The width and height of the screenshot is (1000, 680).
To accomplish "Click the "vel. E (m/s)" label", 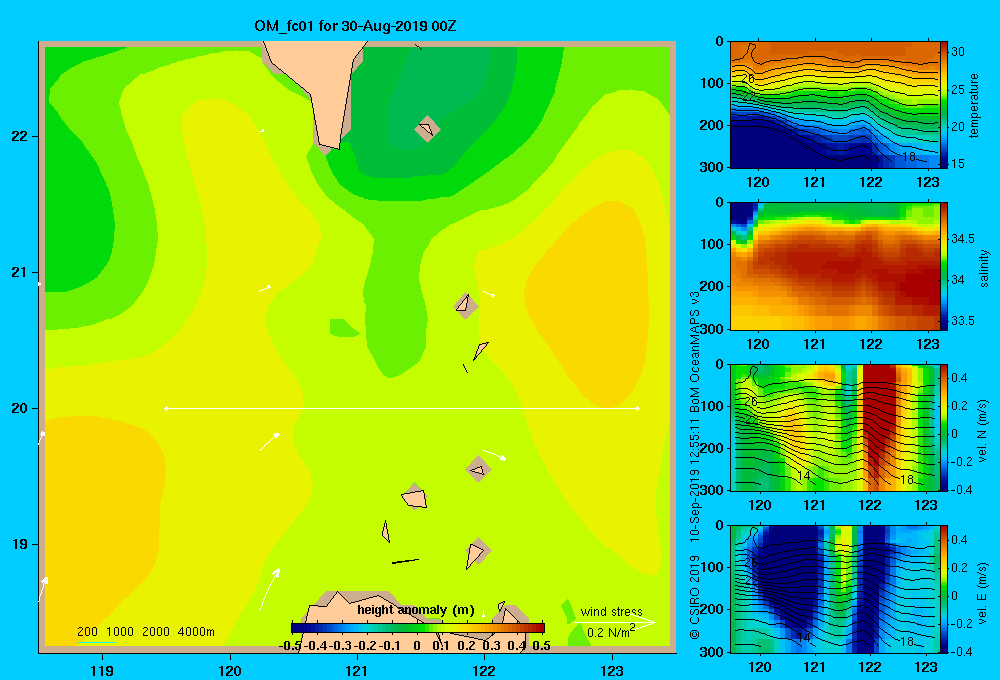I will 982,593.
